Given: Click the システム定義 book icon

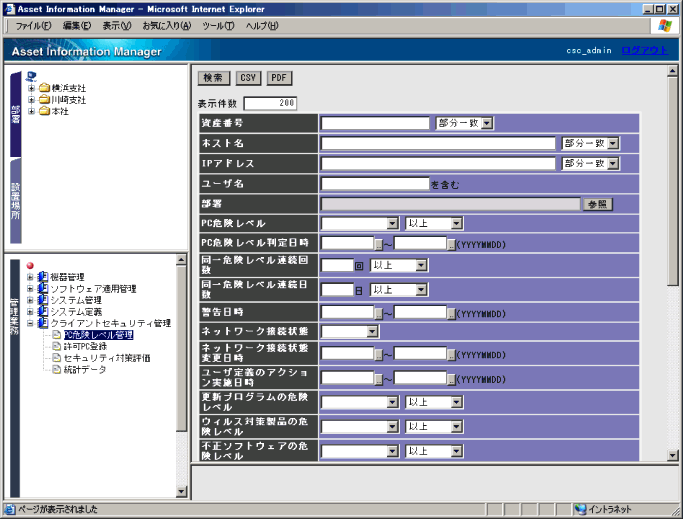Looking at the screenshot, I should click(43, 311).
